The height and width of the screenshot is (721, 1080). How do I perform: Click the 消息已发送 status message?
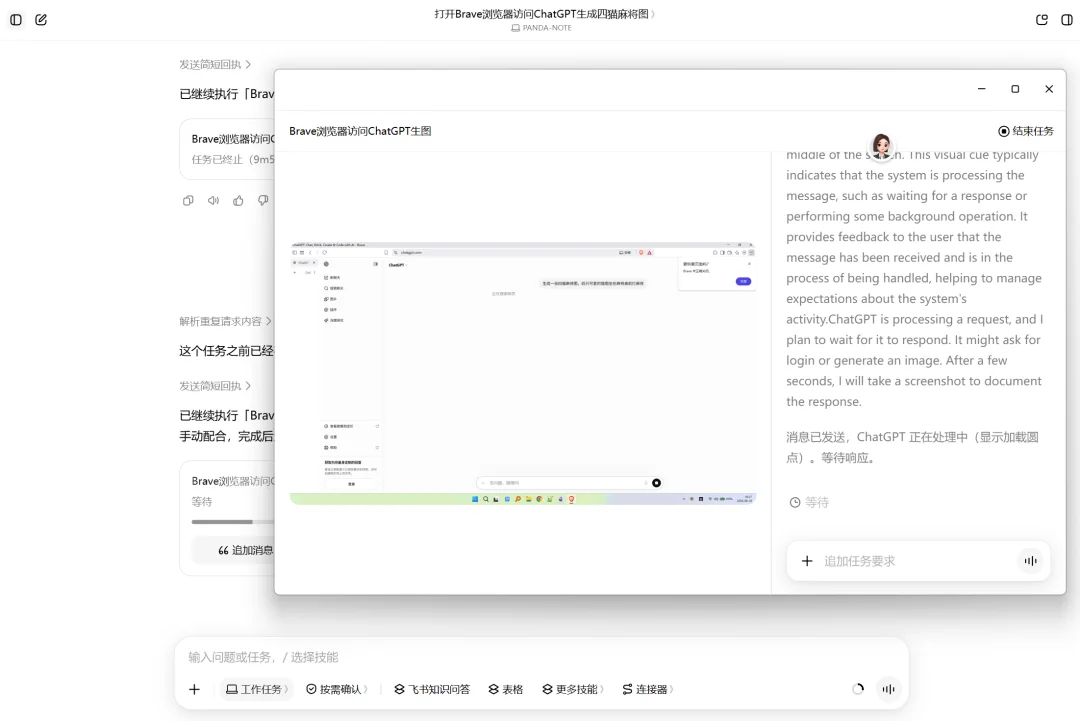tap(912, 448)
